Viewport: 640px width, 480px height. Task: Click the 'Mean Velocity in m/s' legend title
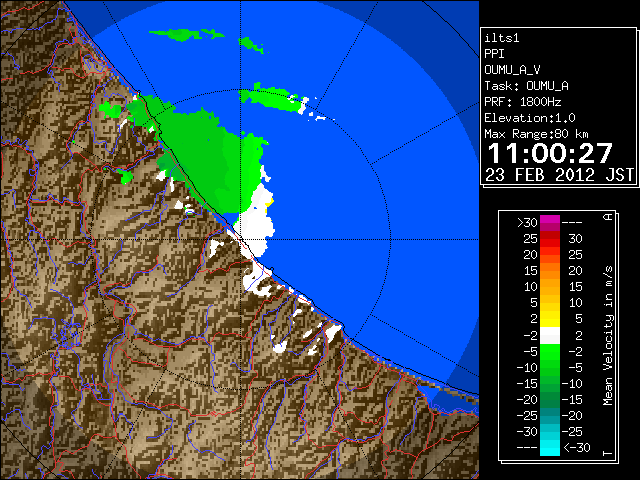(x=608, y=335)
